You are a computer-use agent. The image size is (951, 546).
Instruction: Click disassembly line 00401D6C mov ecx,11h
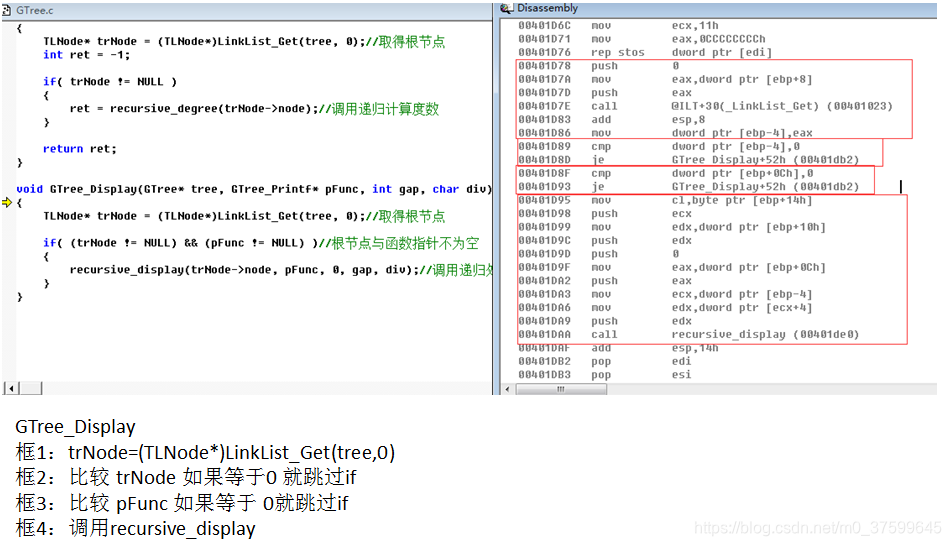(x=618, y=25)
